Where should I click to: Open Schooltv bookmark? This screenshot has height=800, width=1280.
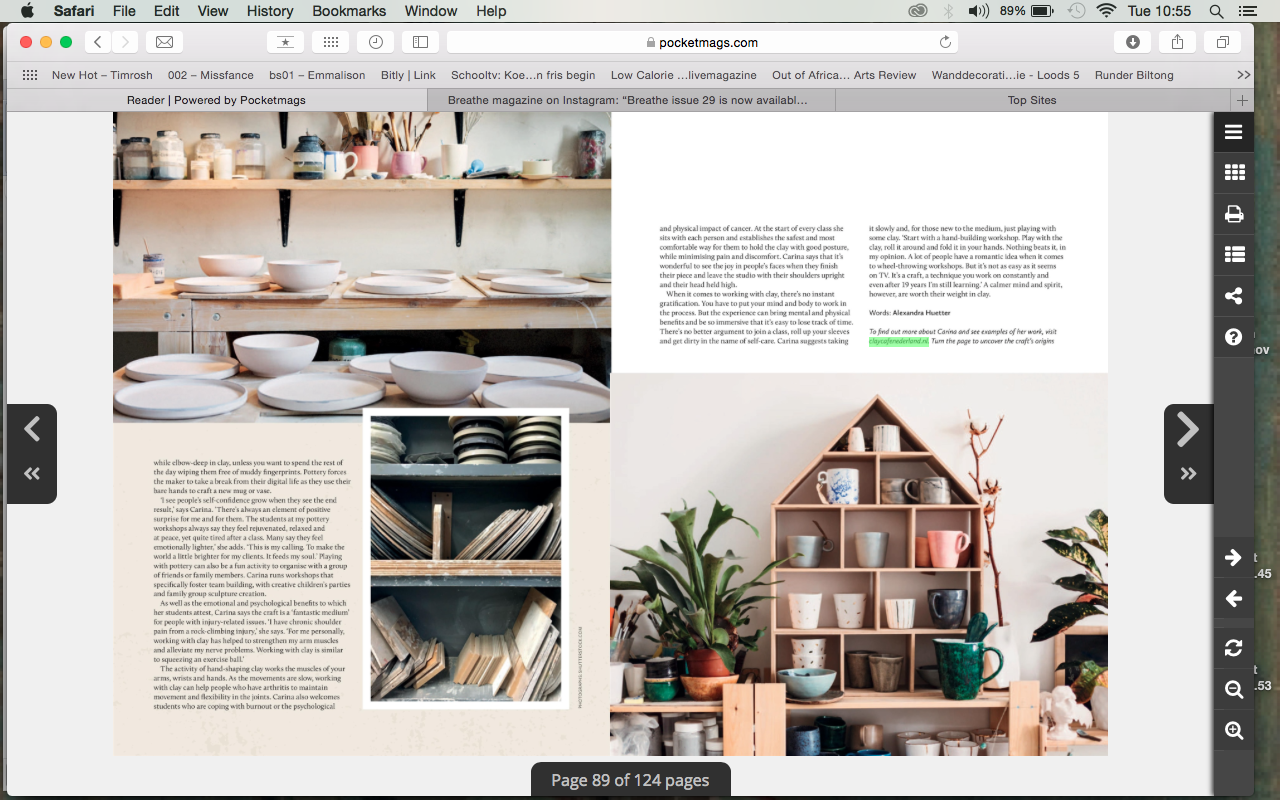(523, 75)
